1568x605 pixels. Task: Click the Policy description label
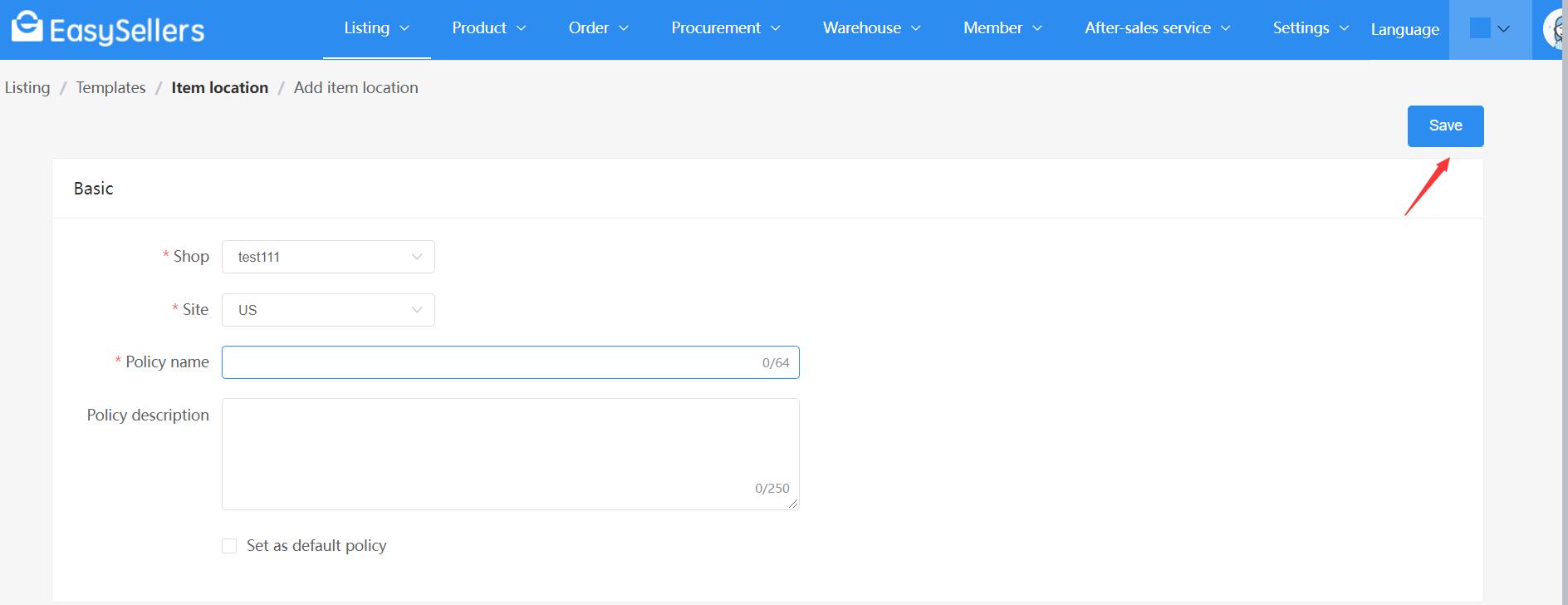coord(148,415)
